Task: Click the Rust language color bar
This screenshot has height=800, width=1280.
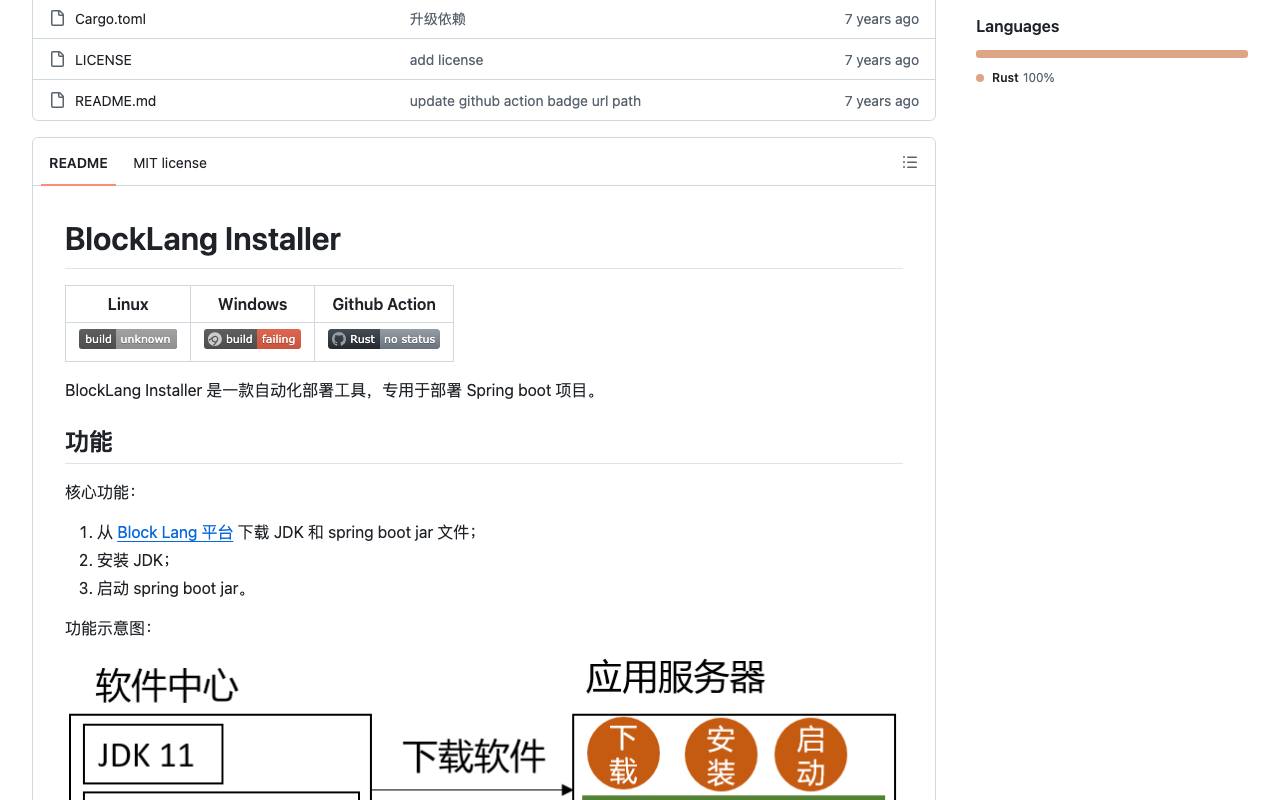Action: (1112, 54)
